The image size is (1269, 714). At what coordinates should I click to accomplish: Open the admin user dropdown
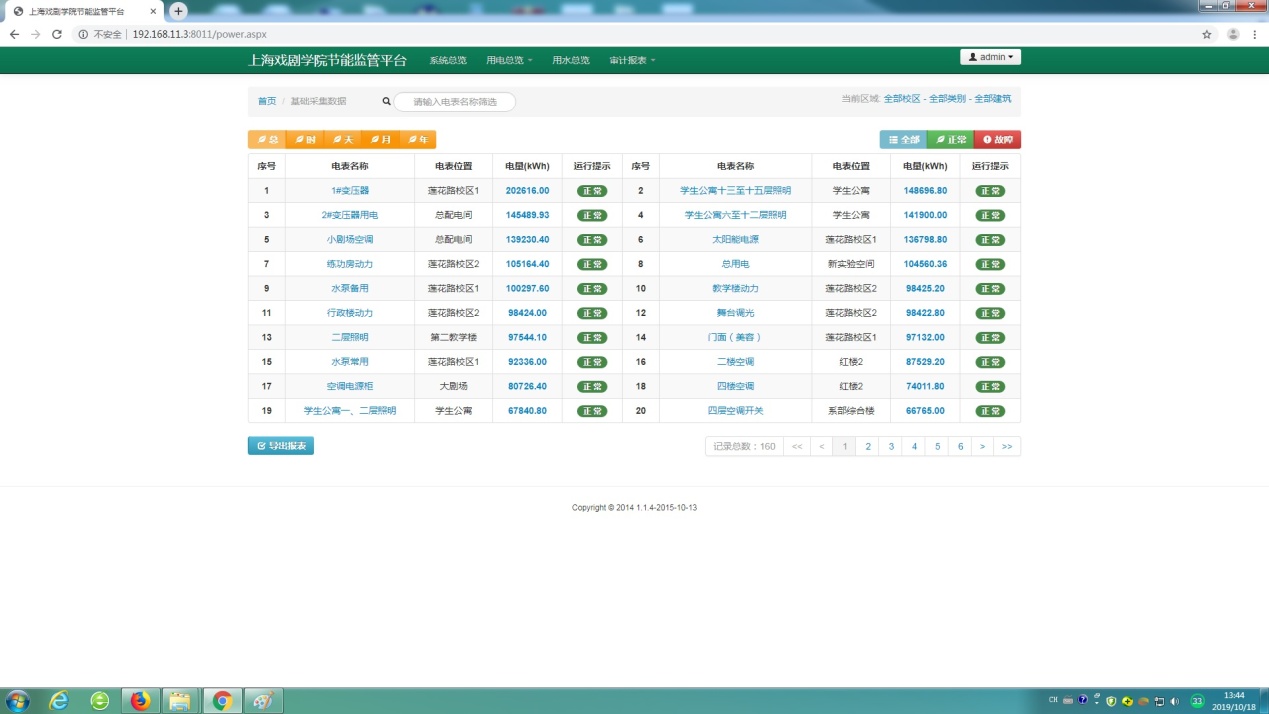click(x=990, y=57)
